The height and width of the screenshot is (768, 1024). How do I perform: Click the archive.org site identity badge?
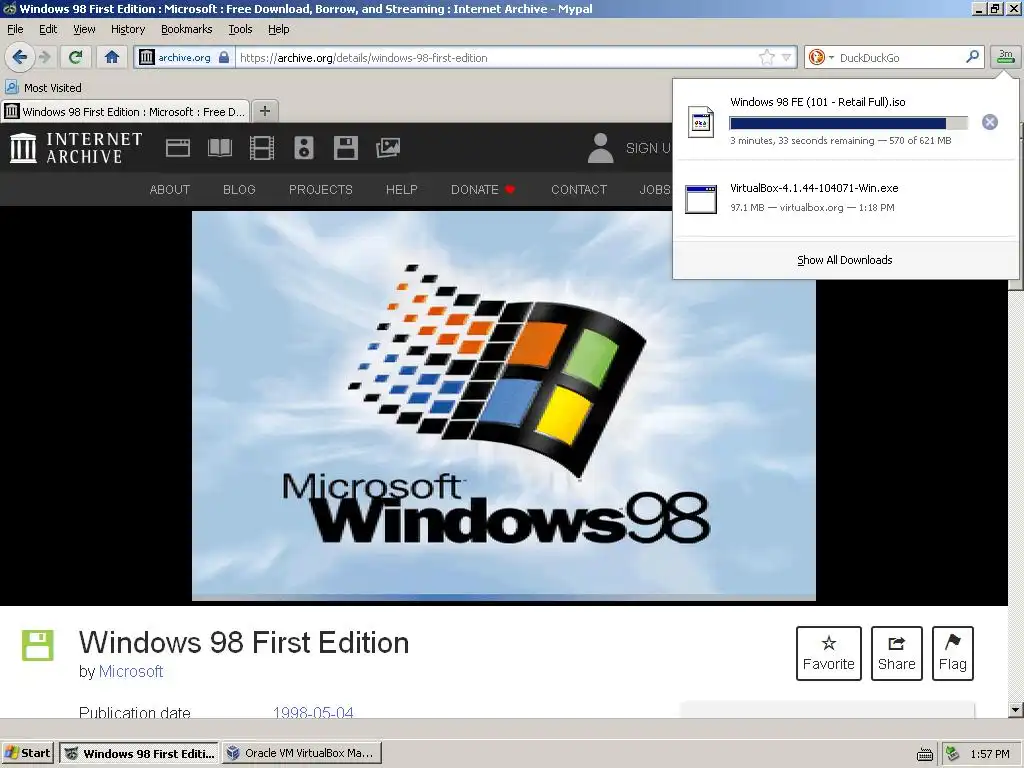184,57
